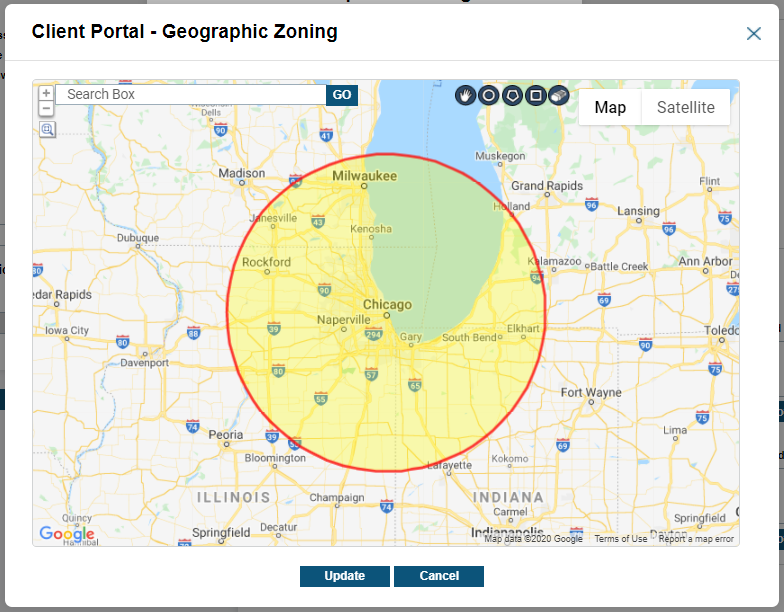This screenshot has height=612, width=784.
Task: Click the Cancel button
Action: [x=439, y=576]
